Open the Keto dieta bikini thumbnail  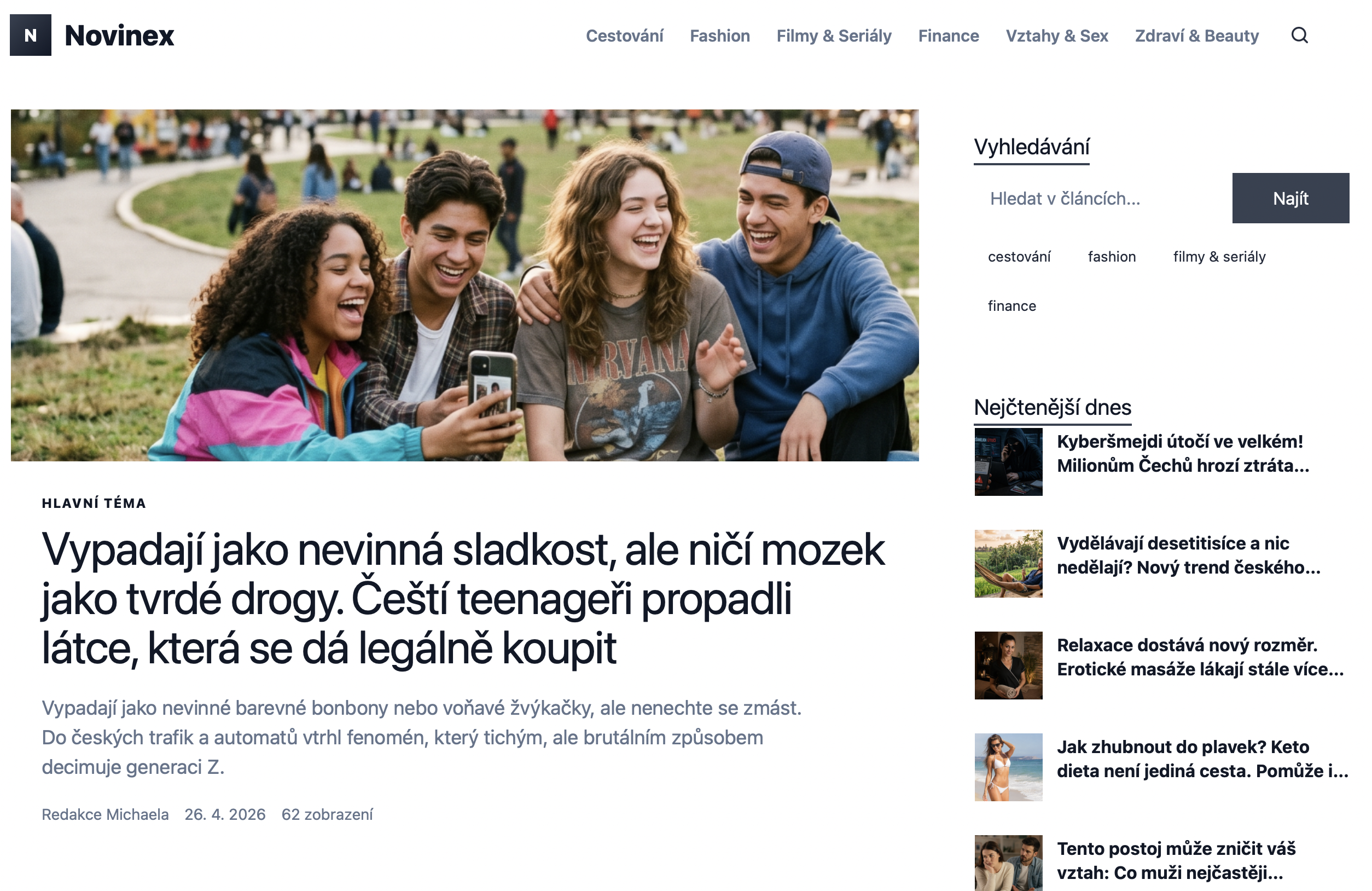pyautogui.click(x=1008, y=767)
